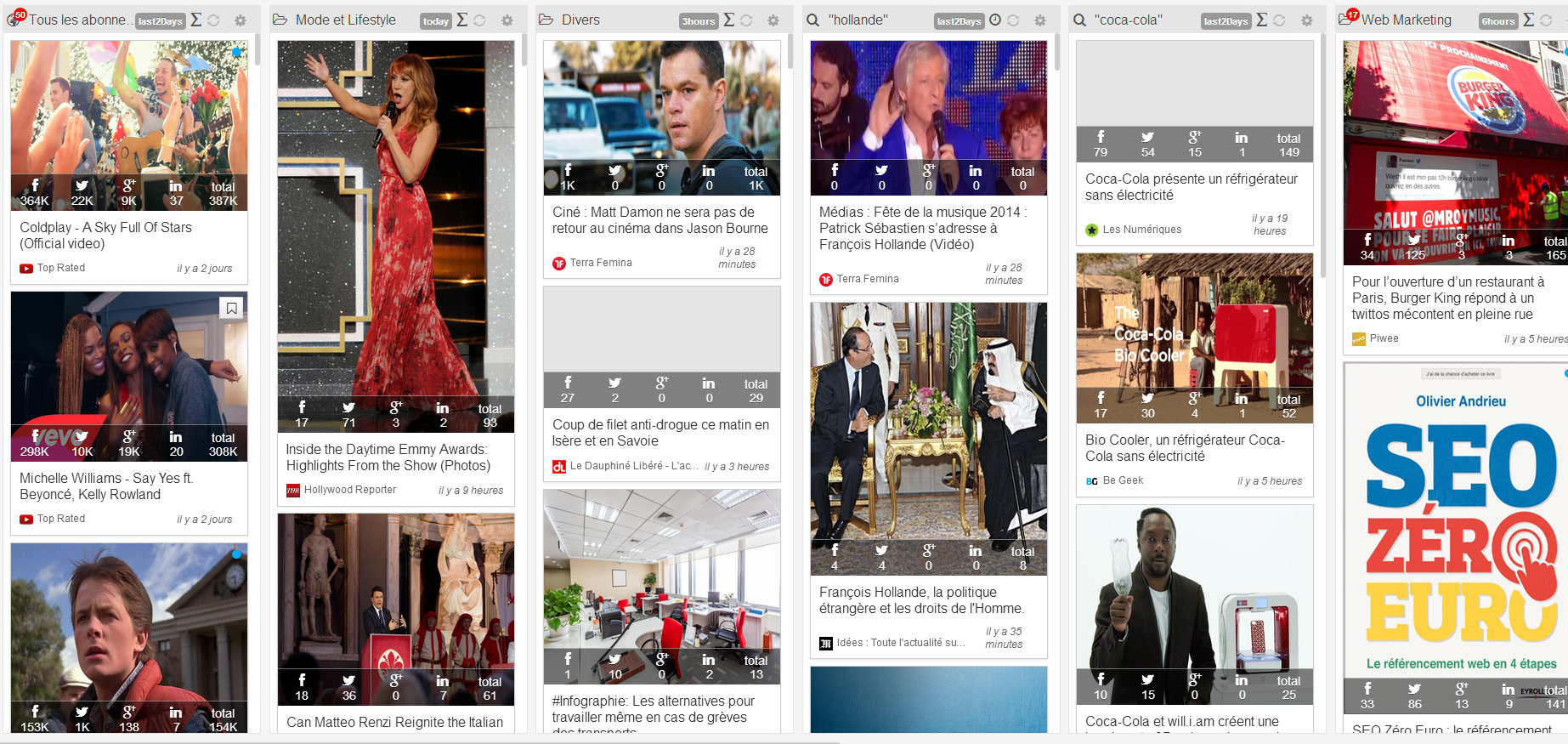Refresh the Web Marketing column

(x=1547, y=20)
